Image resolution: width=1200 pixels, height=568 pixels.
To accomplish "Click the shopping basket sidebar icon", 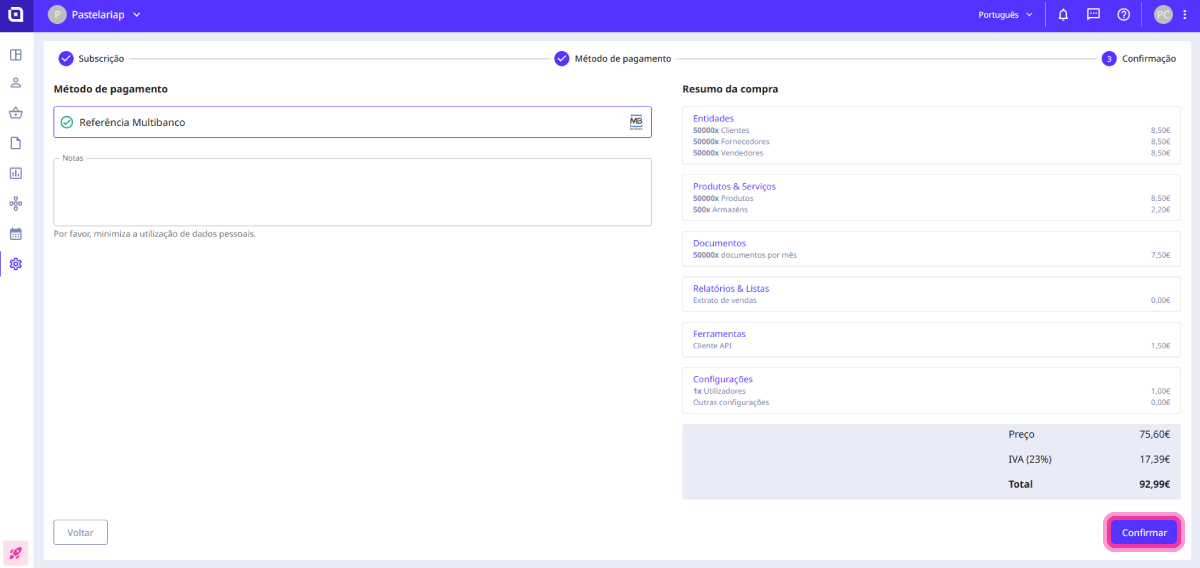I will [x=16, y=113].
